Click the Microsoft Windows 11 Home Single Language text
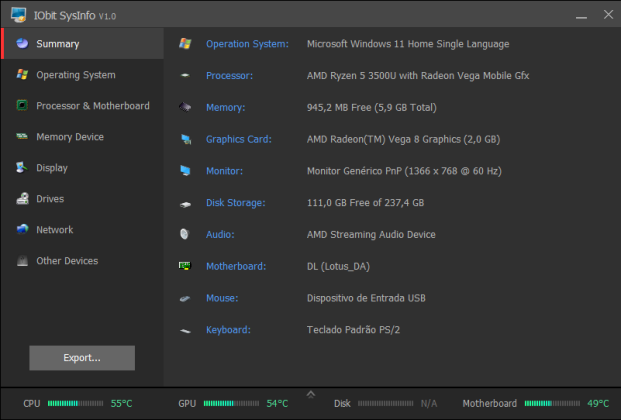621x420 pixels. coord(408,44)
